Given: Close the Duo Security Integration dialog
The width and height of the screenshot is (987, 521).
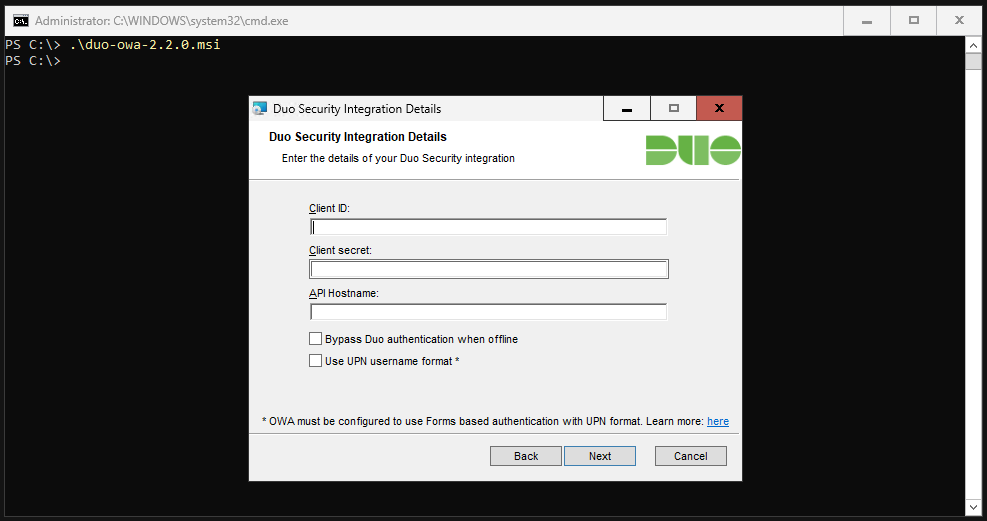Looking at the screenshot, I should coord(719,109).
